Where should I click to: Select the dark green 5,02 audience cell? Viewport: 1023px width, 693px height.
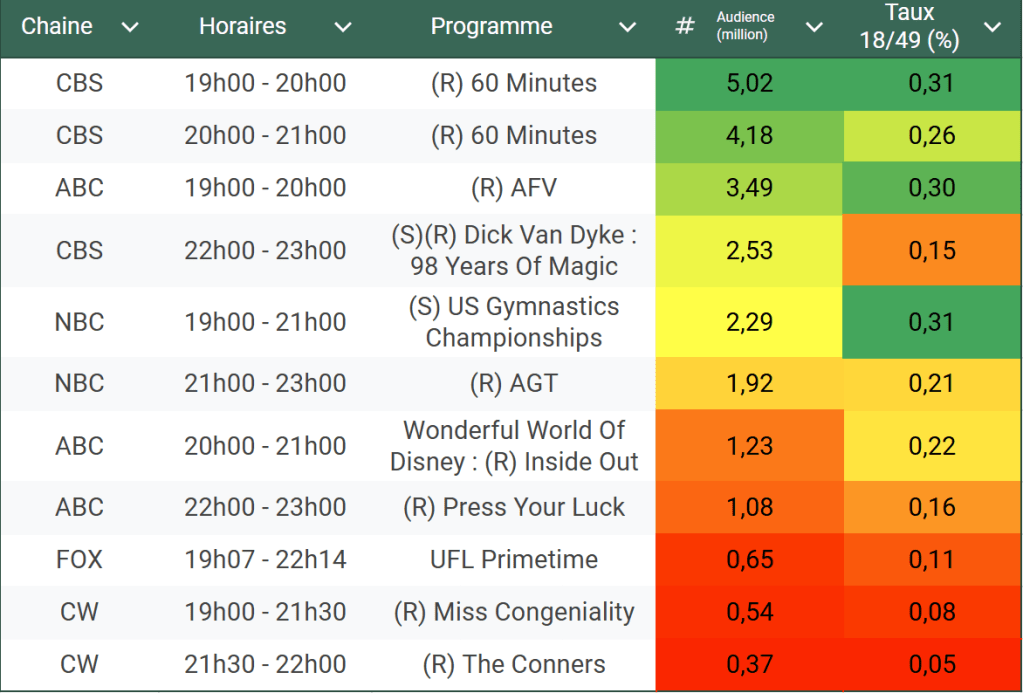tap(750, 83)
